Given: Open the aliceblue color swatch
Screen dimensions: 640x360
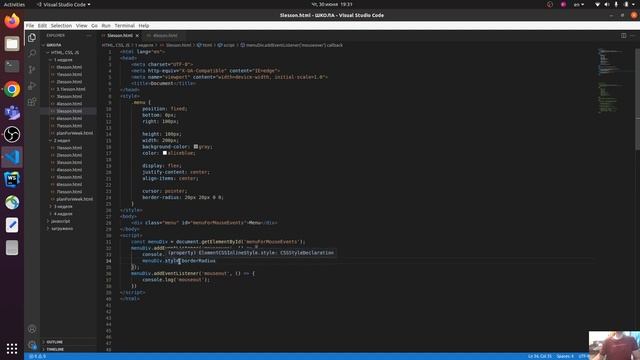Looking at the screenshot, I should (165, 153).
